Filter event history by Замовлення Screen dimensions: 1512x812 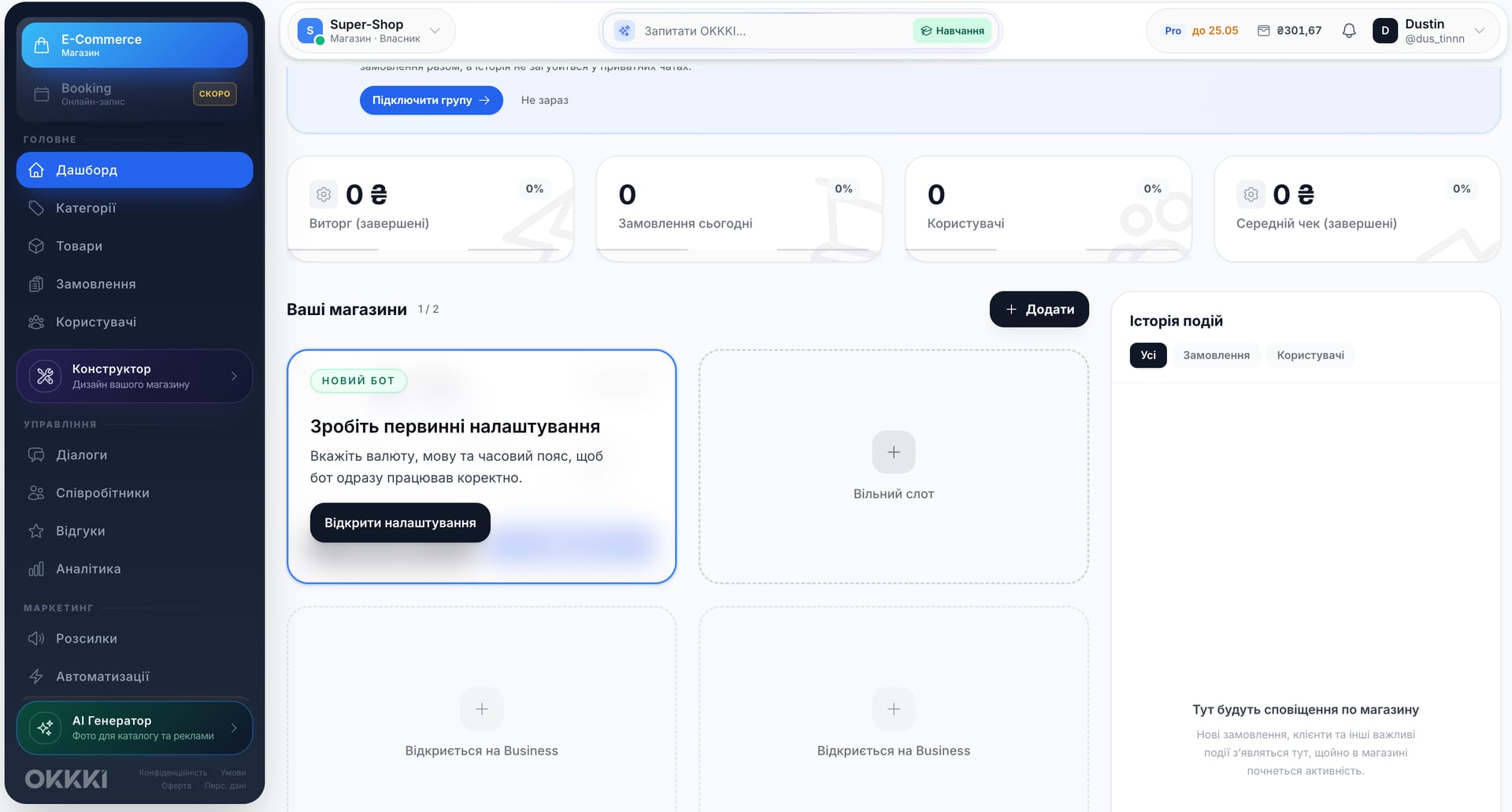point(1216,355)
